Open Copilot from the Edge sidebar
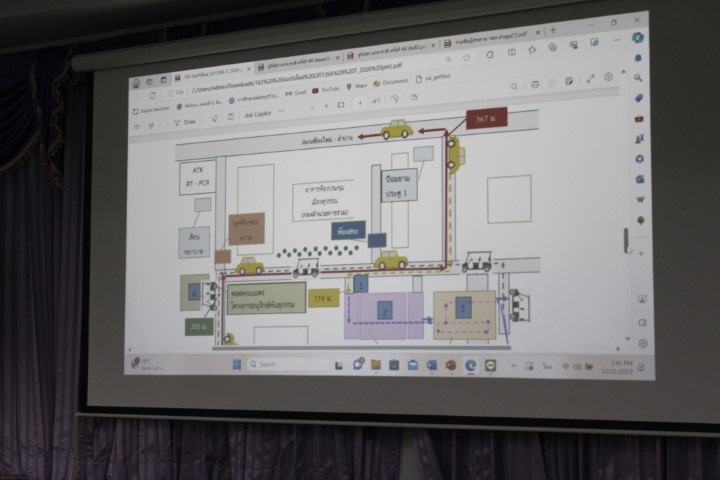The image size is (720, 480). tap(638, 36)
